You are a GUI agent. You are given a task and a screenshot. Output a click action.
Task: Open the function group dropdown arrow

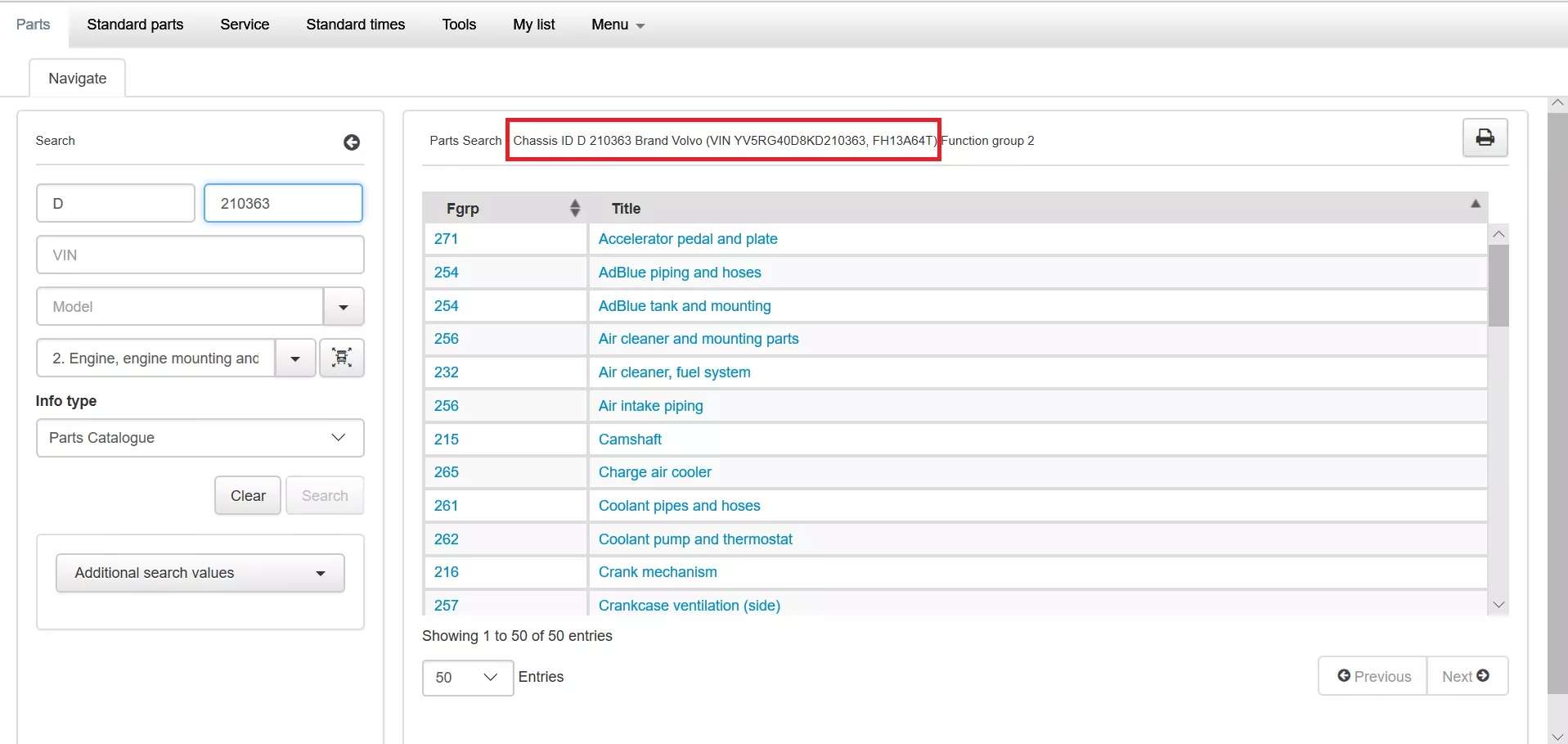pos(295,358)
